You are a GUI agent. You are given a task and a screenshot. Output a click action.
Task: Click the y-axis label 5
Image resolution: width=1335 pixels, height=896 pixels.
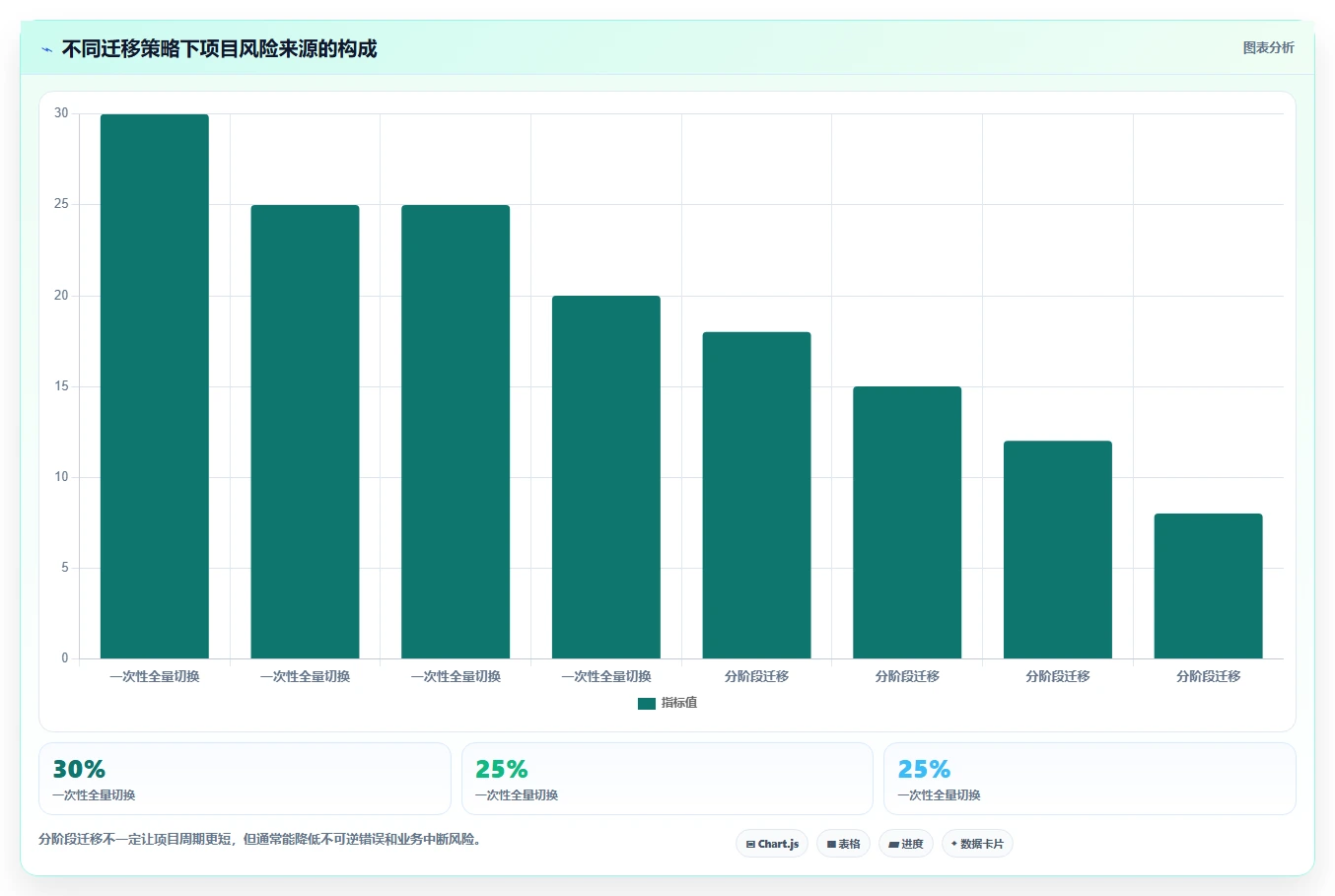point(65,568)
